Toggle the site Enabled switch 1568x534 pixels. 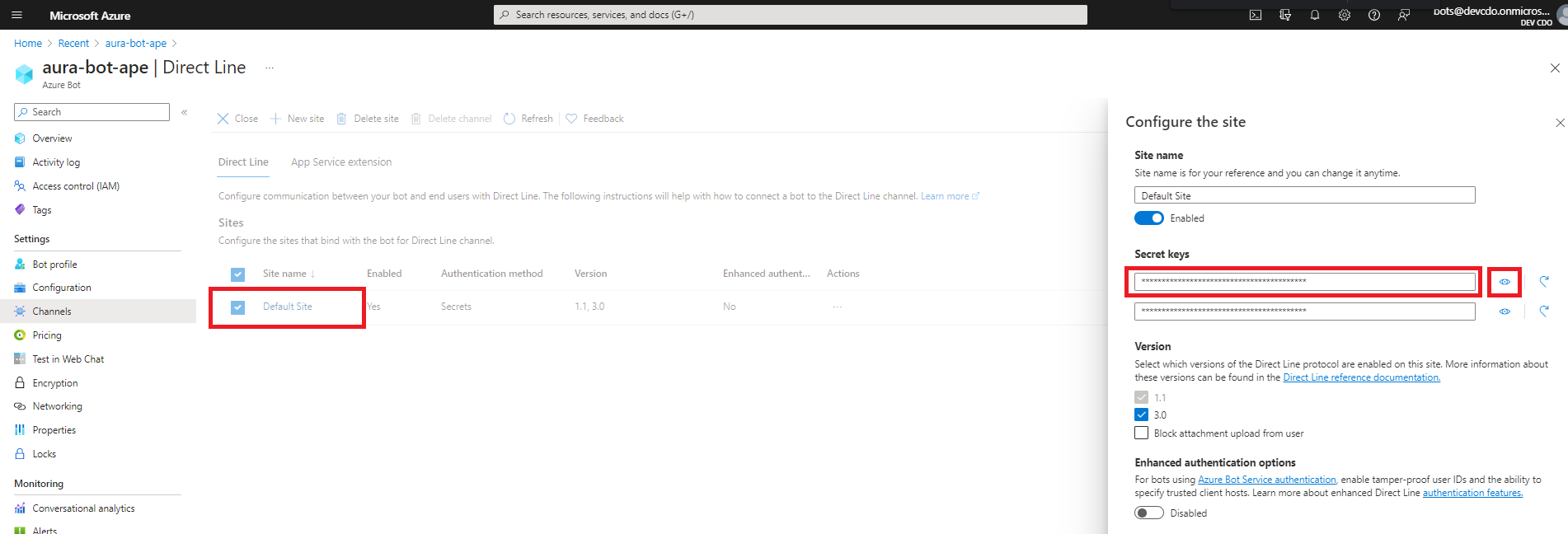[1149, 218]
